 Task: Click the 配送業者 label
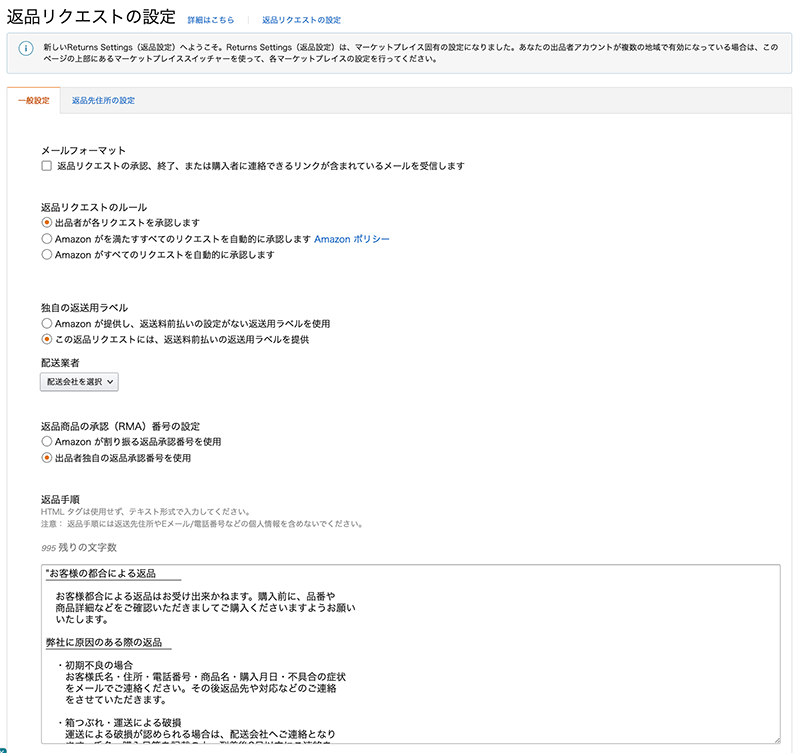[x=60, y=363]
